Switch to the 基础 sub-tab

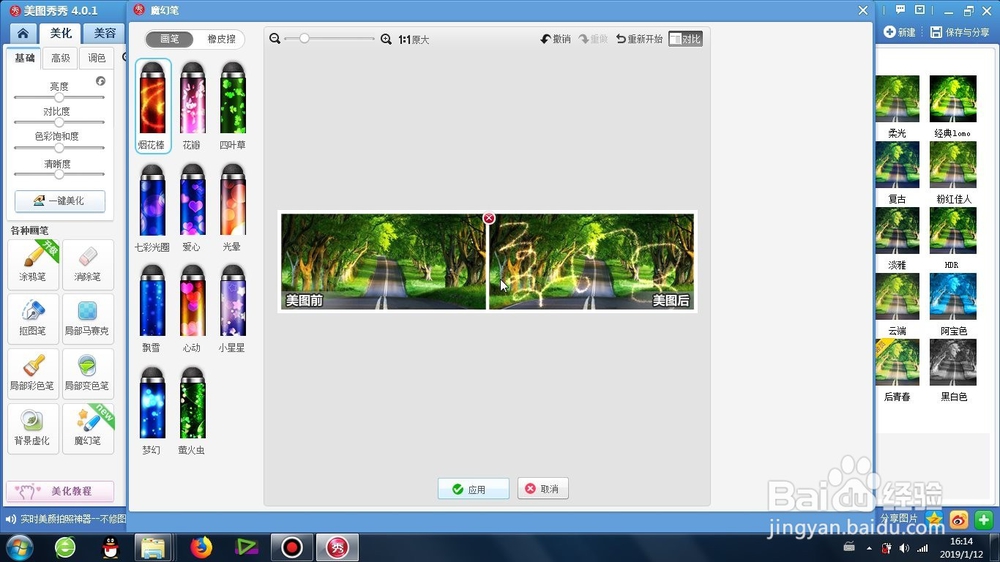[x=25, y=58]
